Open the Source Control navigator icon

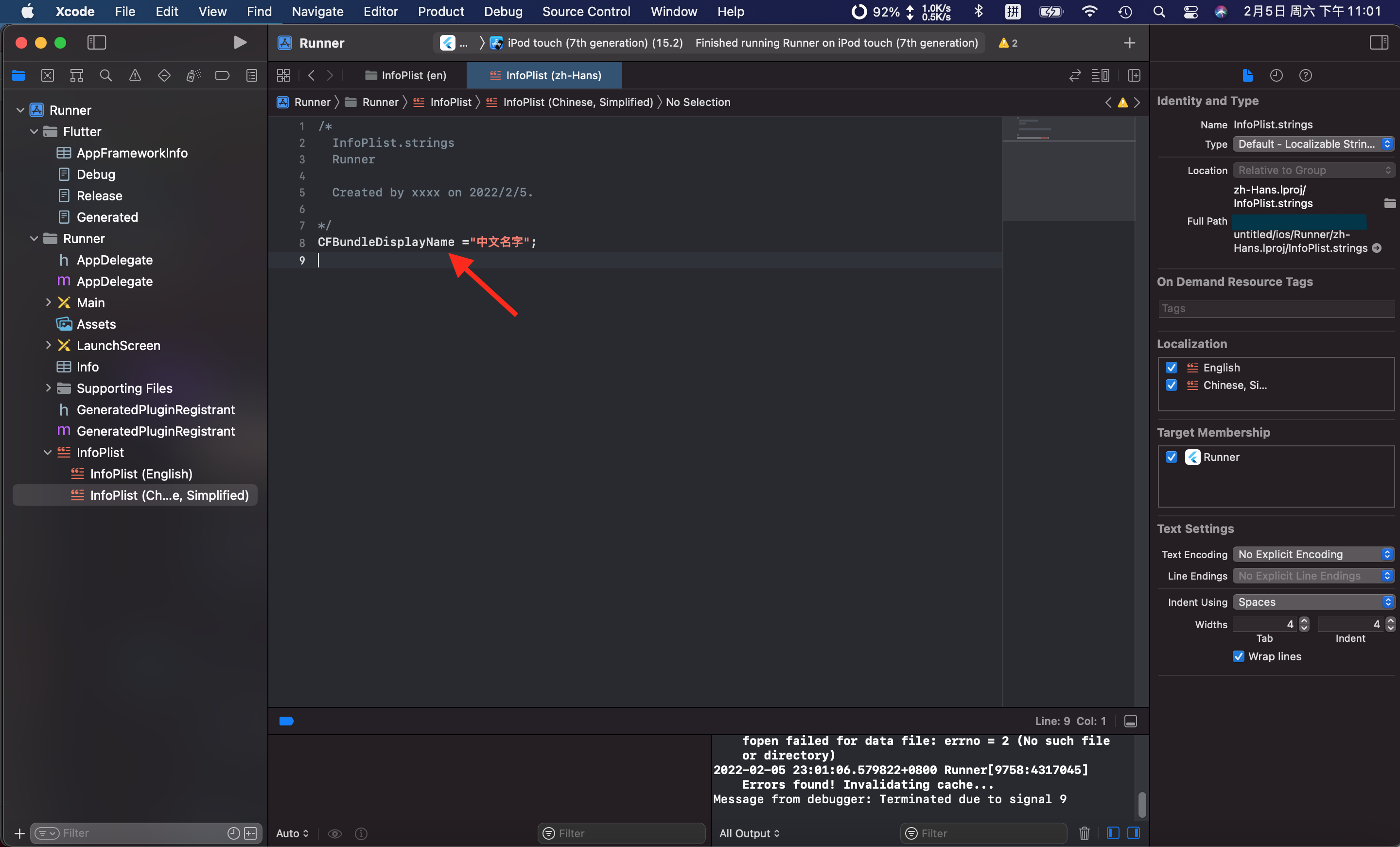click(48, 75)
